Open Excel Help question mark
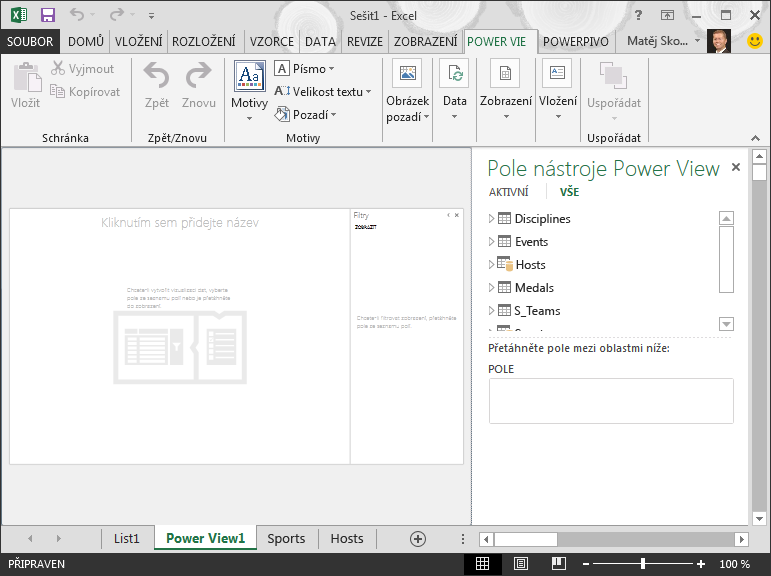This screenshot has width=771, height=576. pyautogui.click(x=638, y=15)
